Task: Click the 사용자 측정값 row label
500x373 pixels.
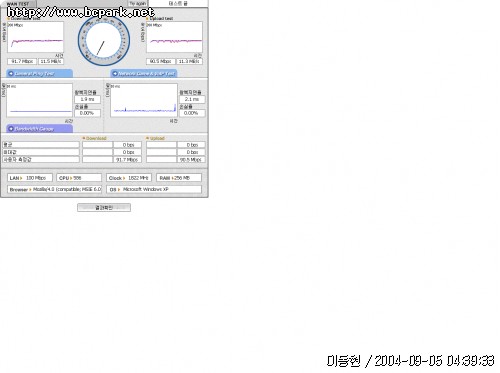Action: (41, 159)
